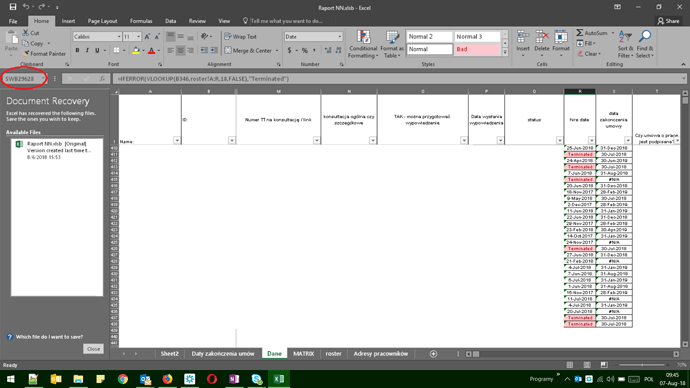Open the Calibri font name dropdown
This screenshot has height=388, width=690.
119,37
